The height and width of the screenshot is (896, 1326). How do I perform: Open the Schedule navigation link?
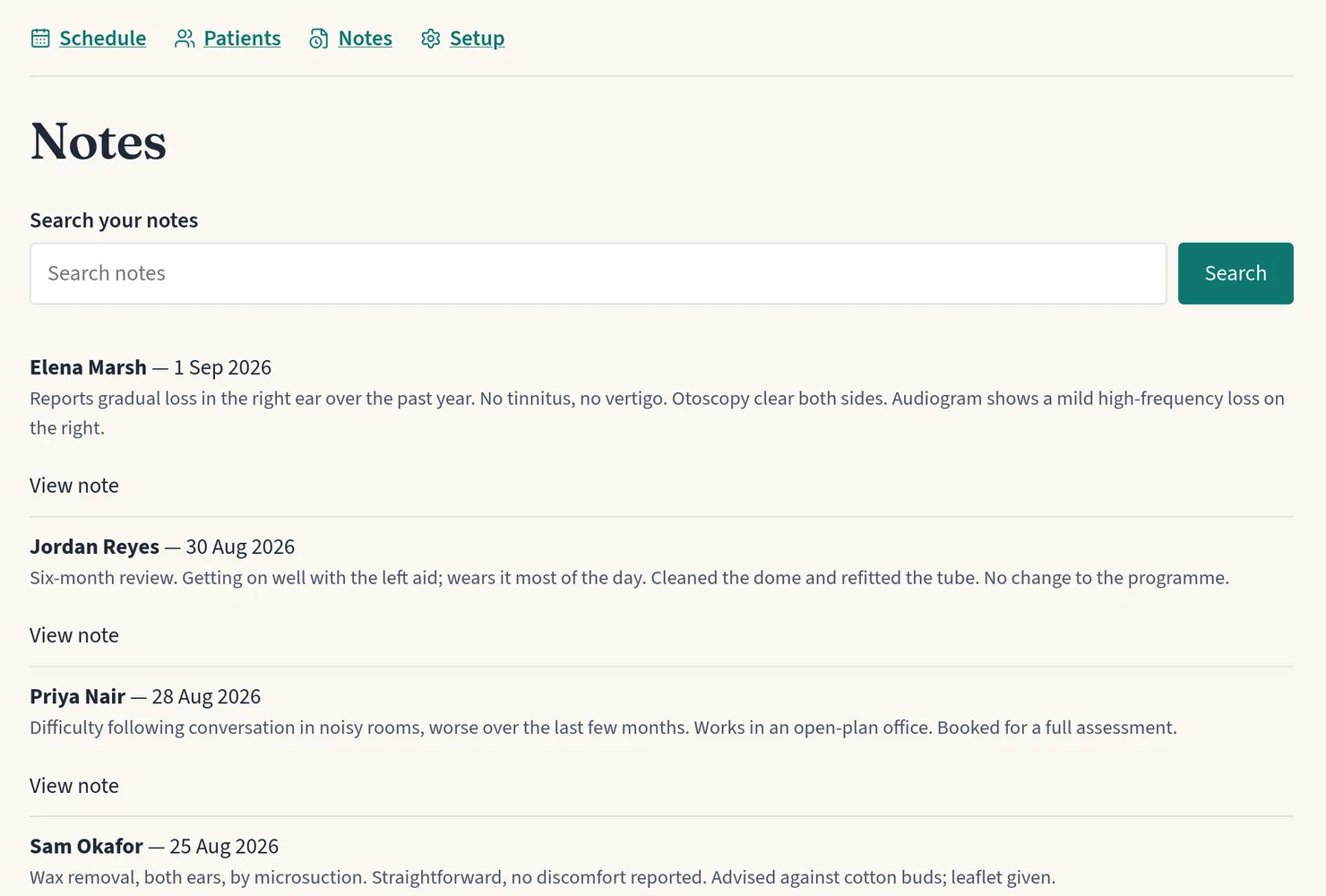pyautogui.click(x=102, y=39)
